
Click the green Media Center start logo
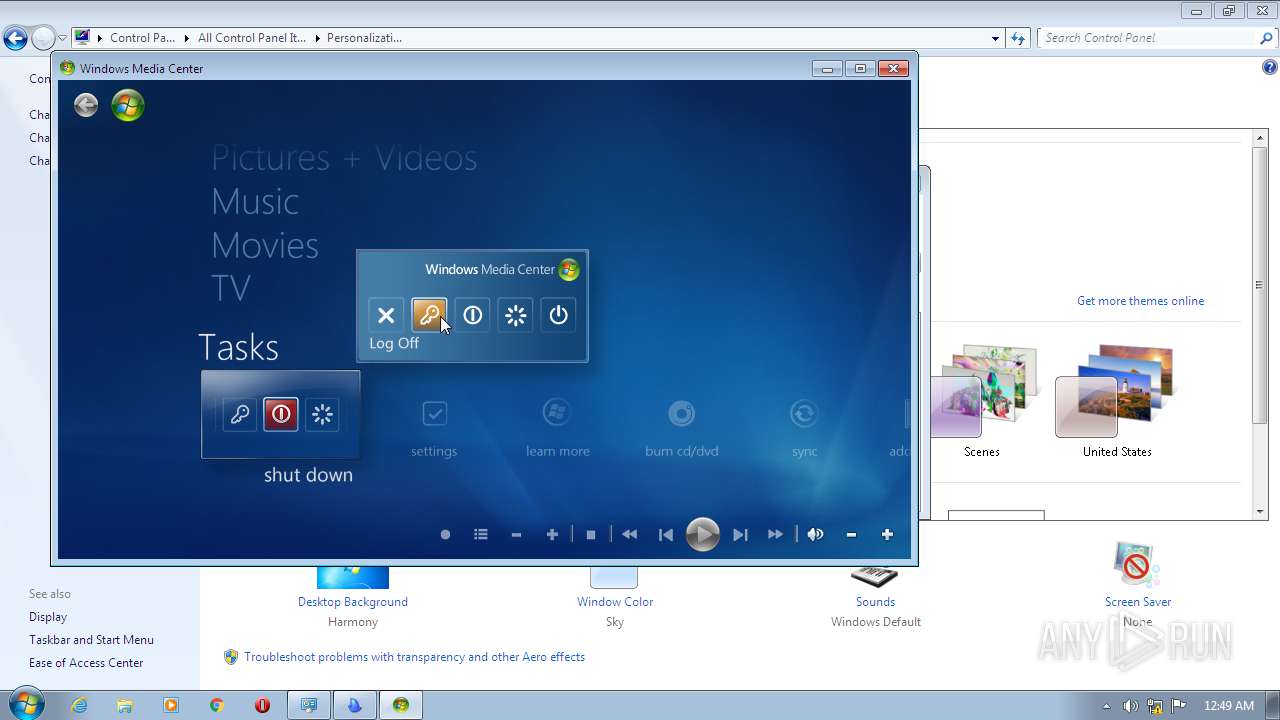128,105
